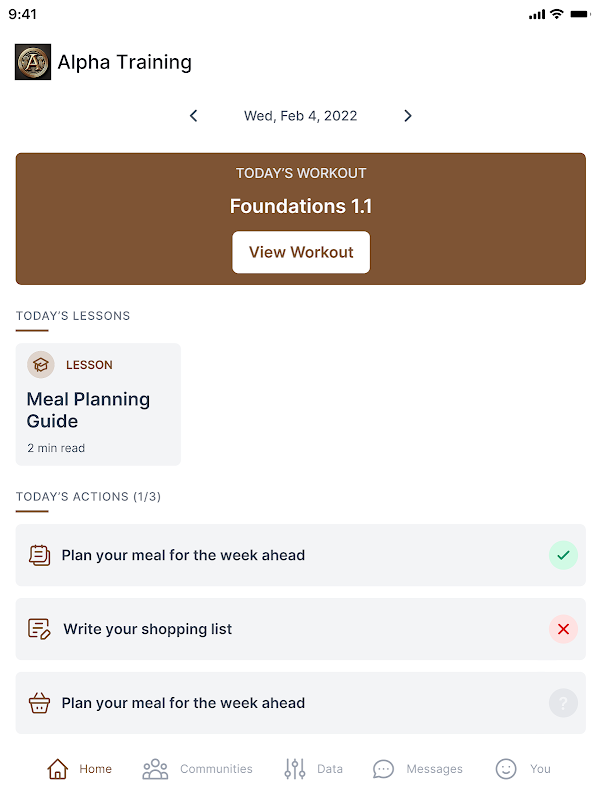Check the battery status icon
The height and width of the screenshot is (800, 600).
pyautogui.click(x=579, y=15)
